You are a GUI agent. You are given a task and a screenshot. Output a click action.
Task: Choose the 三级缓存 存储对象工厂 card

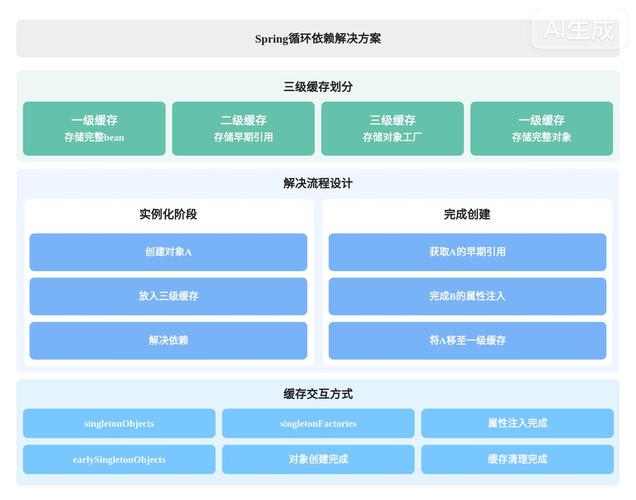[x=393, y=129]
